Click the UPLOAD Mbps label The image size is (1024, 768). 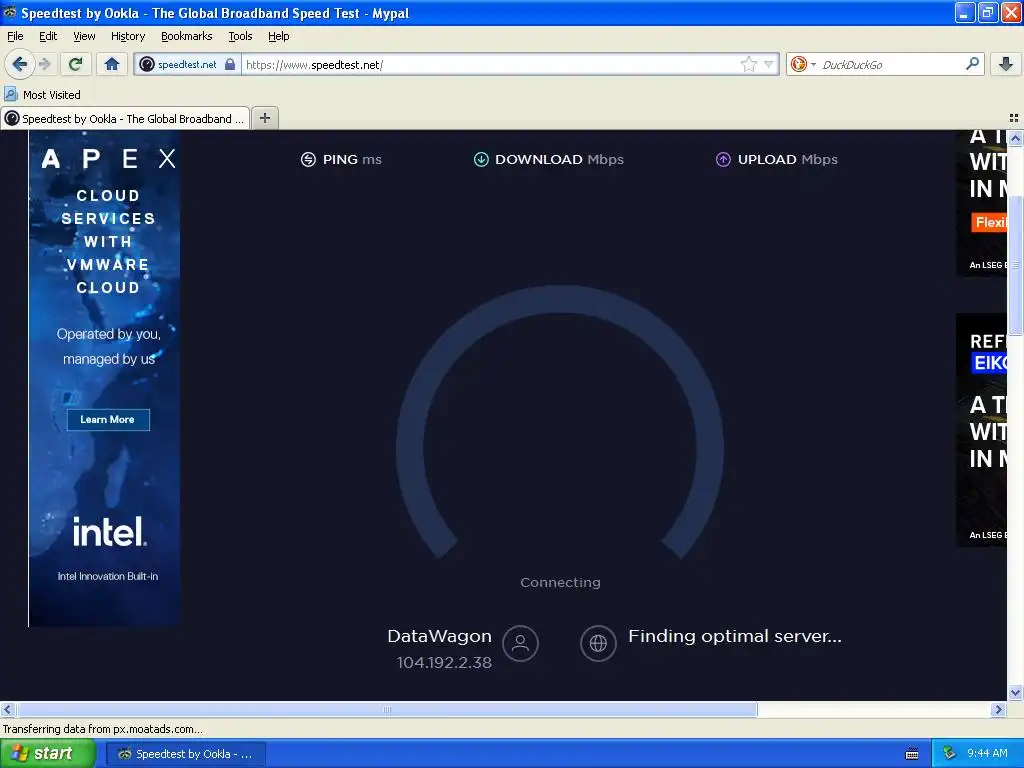[x=788, y=159]
